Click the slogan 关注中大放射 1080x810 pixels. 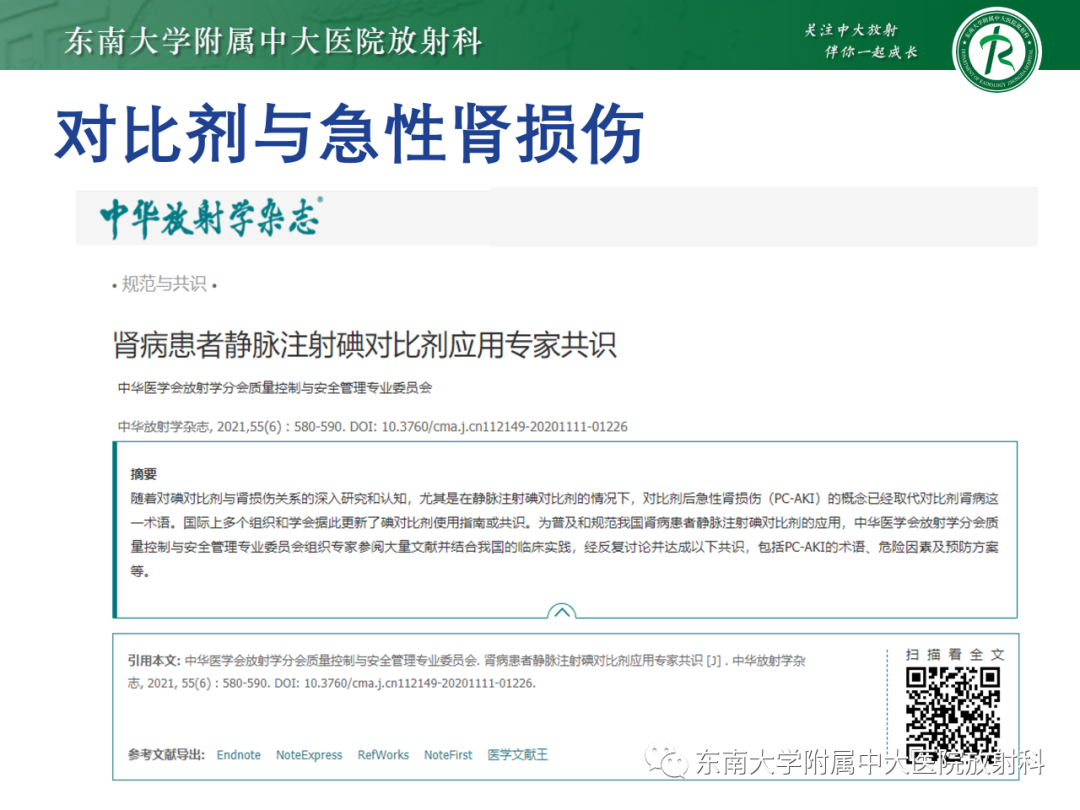pyautogui.click(x=851, y=30)
